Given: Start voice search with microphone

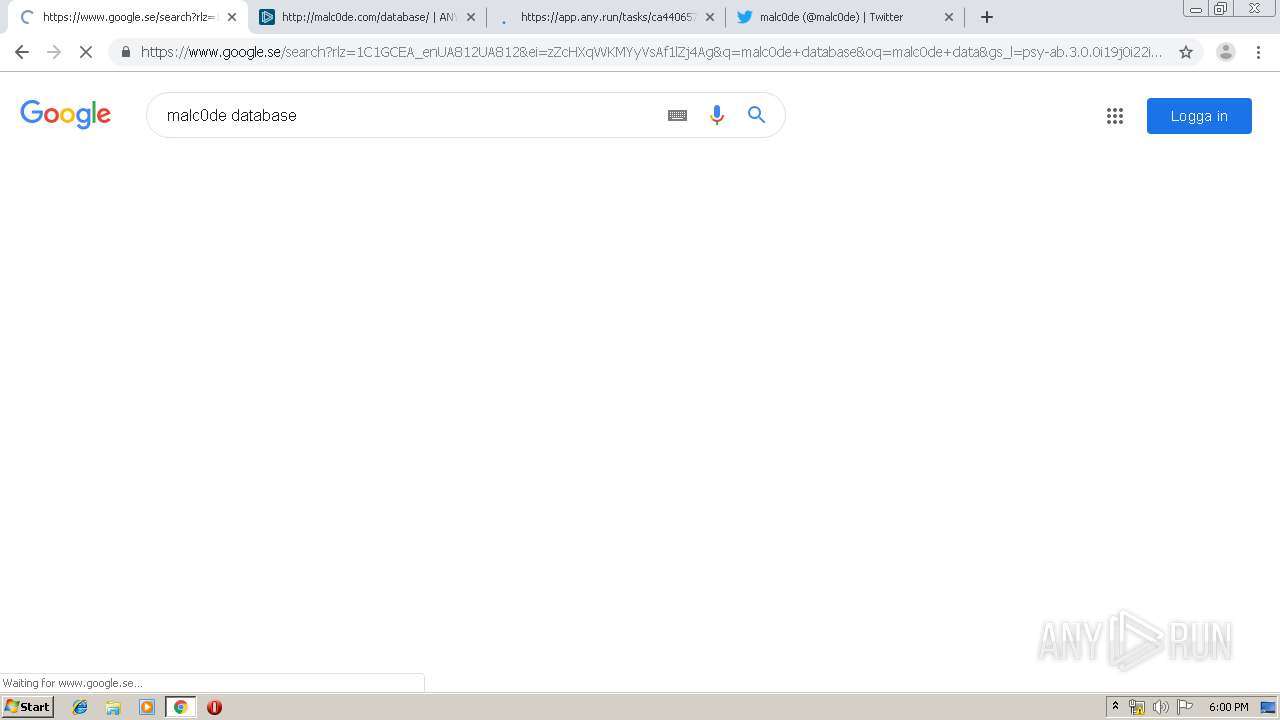Looking at the screenshot, I should 716,115.
